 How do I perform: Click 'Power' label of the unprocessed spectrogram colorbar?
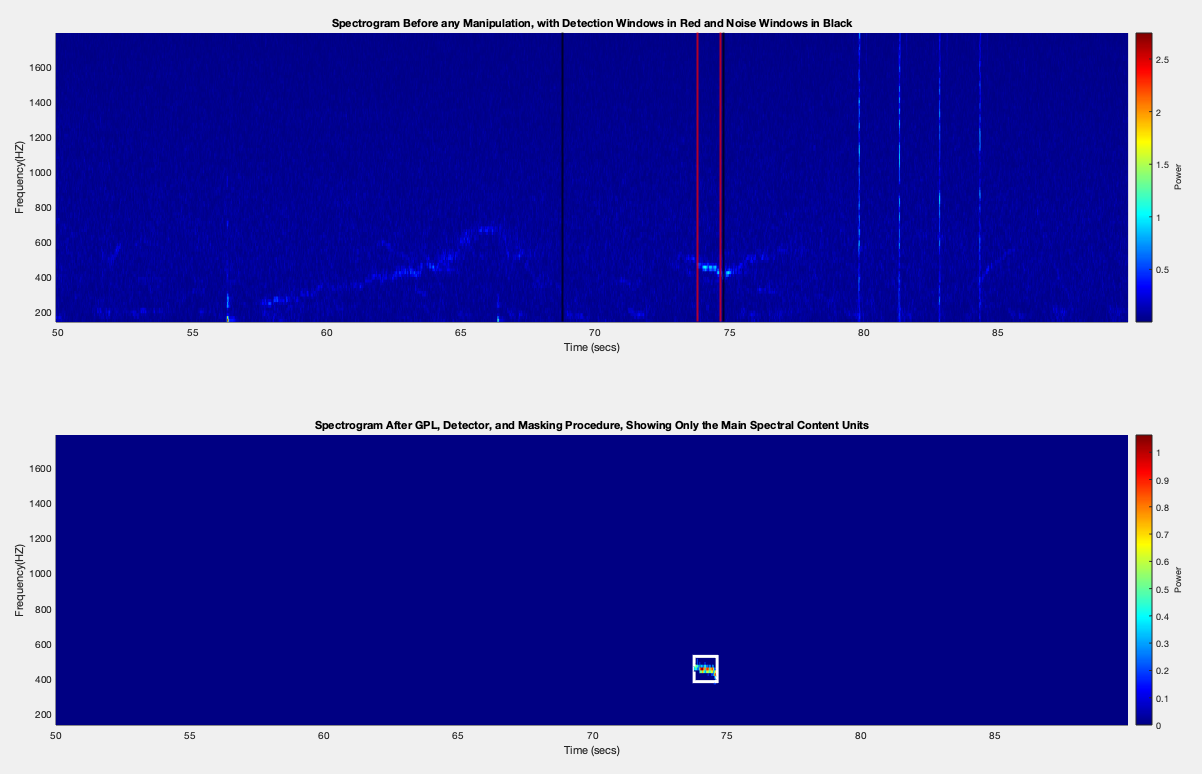coord(1178,177)
